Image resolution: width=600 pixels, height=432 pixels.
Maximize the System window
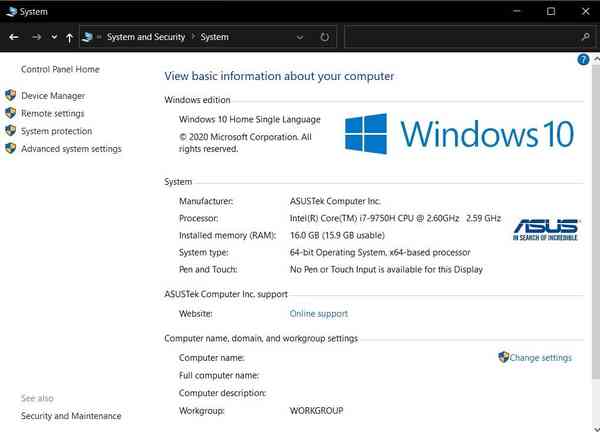(551, 11)
